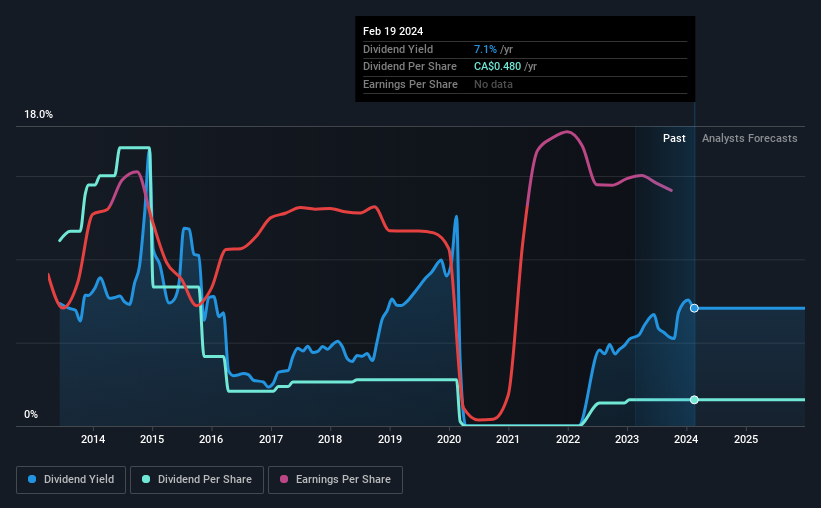
Task: Click the teal Dividend Per Share legend dot
Action: 146,479
